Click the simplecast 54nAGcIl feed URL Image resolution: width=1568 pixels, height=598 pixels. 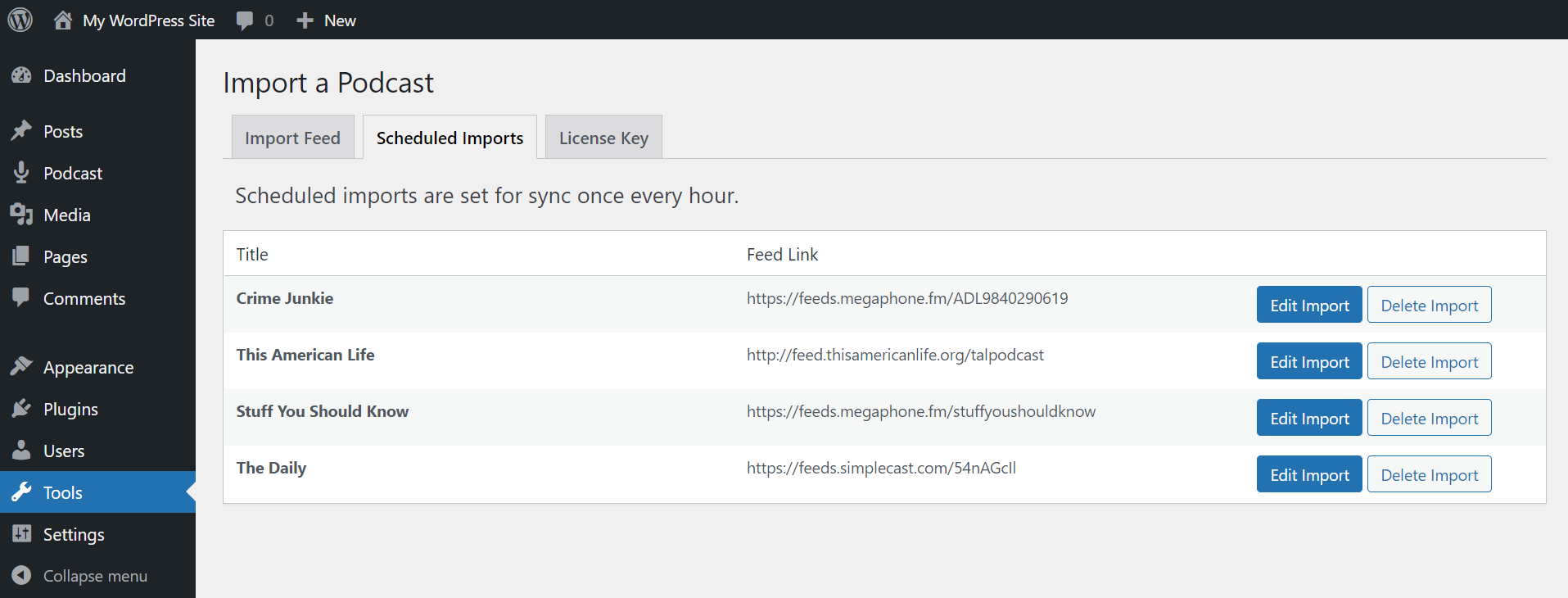click(x=881, y=468)
